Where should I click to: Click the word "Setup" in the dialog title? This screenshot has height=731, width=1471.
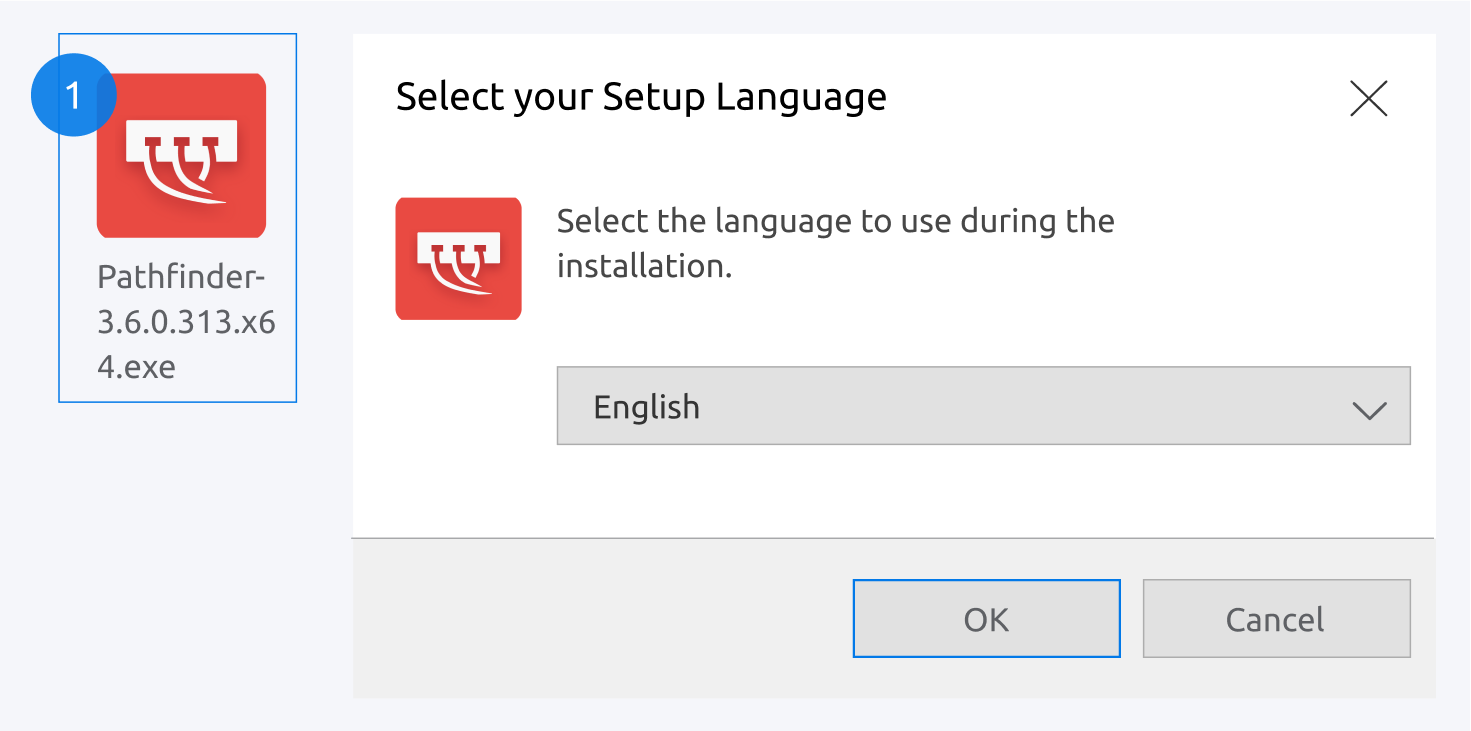[653, 97]
